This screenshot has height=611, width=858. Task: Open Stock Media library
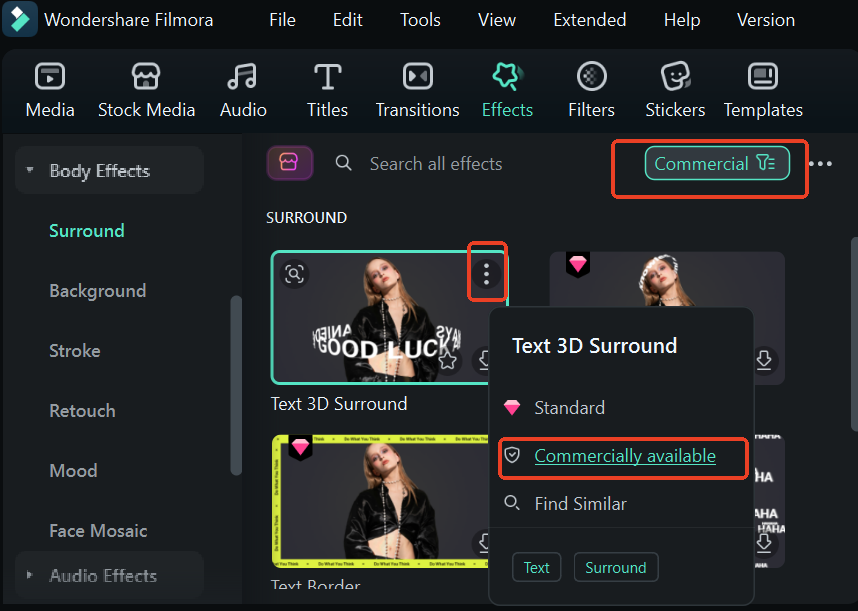146,90
